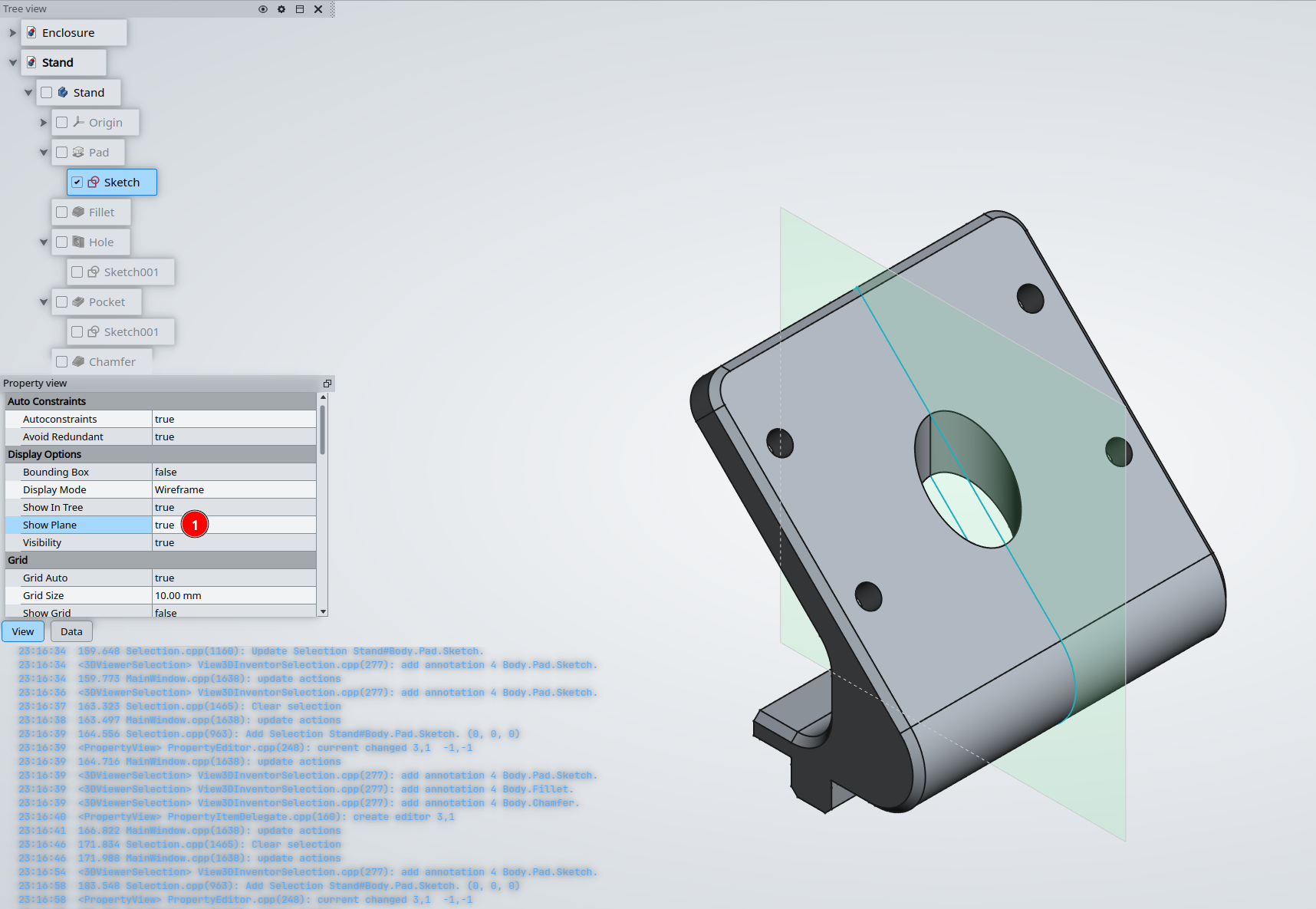Expand the Origin node

[44, 122]
